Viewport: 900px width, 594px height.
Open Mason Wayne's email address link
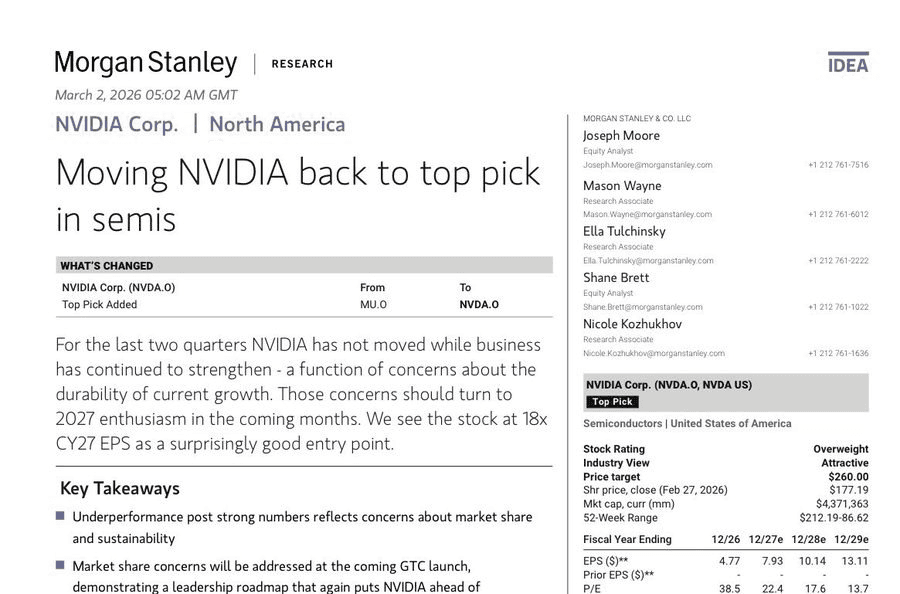[x=647, y=214]
